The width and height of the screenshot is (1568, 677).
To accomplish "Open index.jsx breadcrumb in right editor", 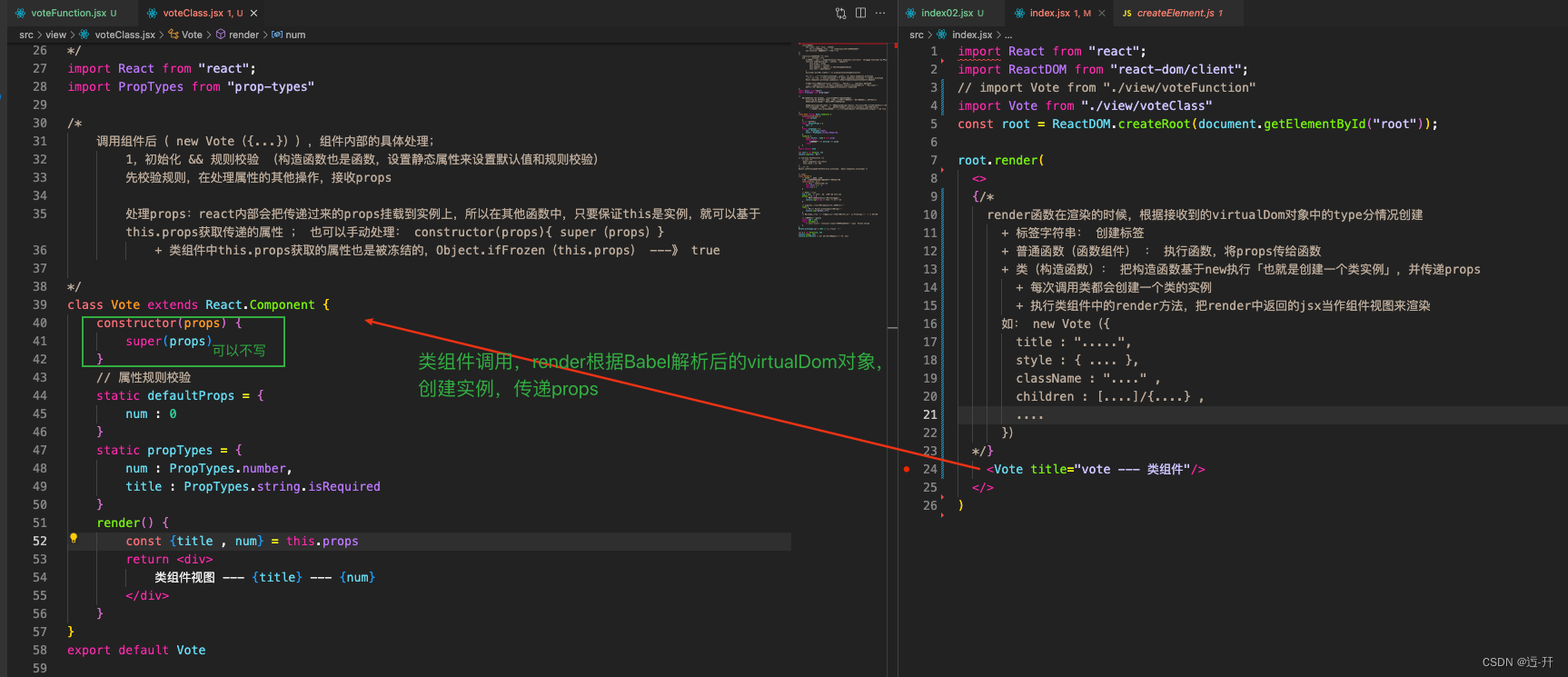I will click(972, 35).
